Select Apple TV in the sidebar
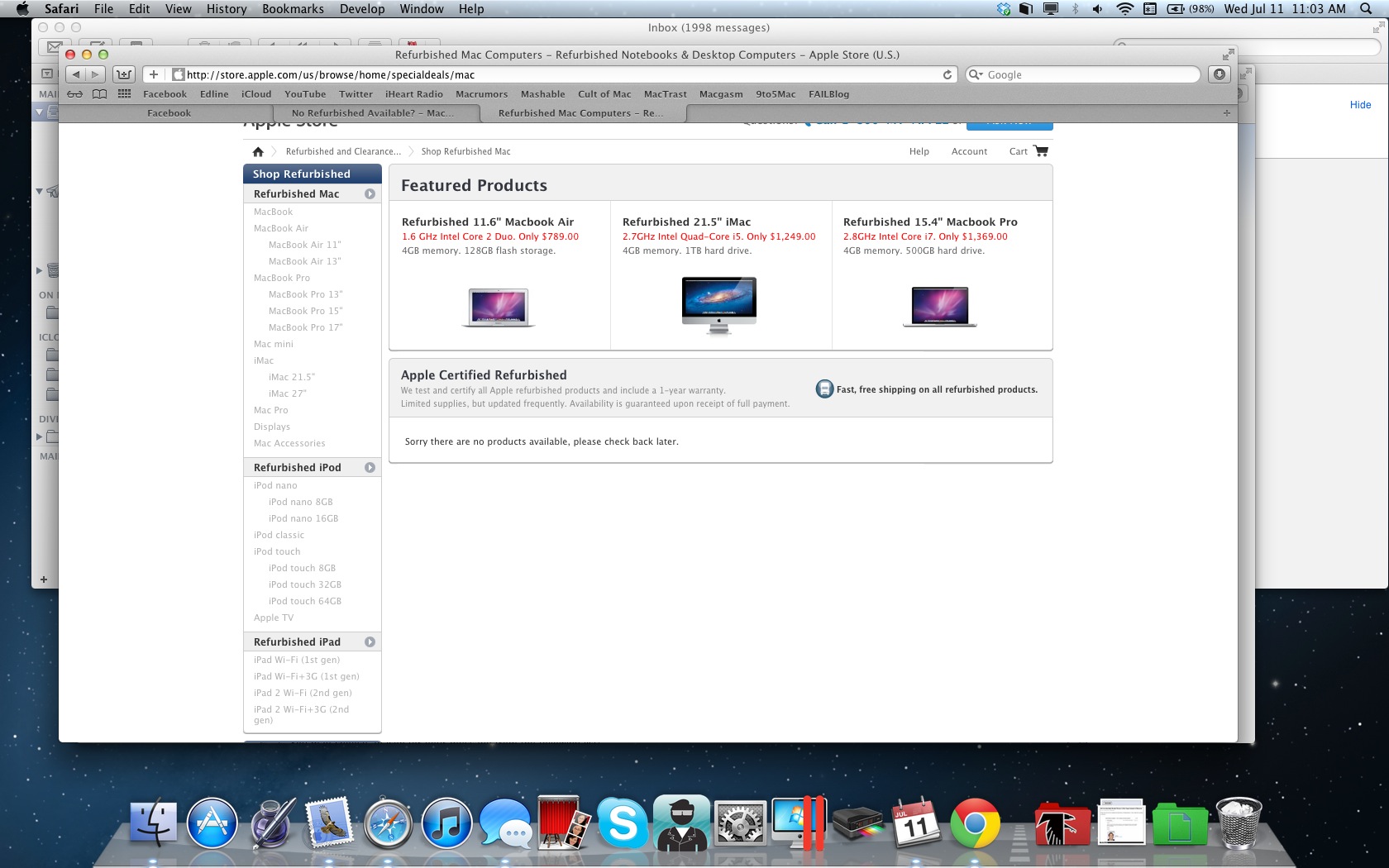Screen dimensions: 1389x868 tap(274, 618)
